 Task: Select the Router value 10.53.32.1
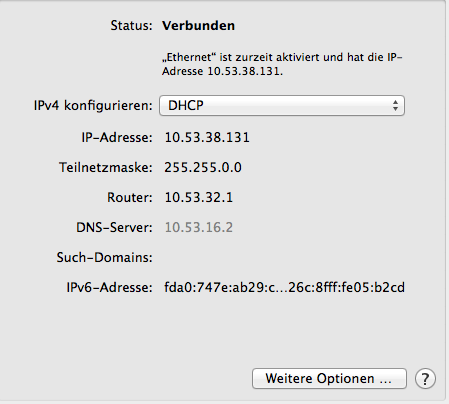199,197
